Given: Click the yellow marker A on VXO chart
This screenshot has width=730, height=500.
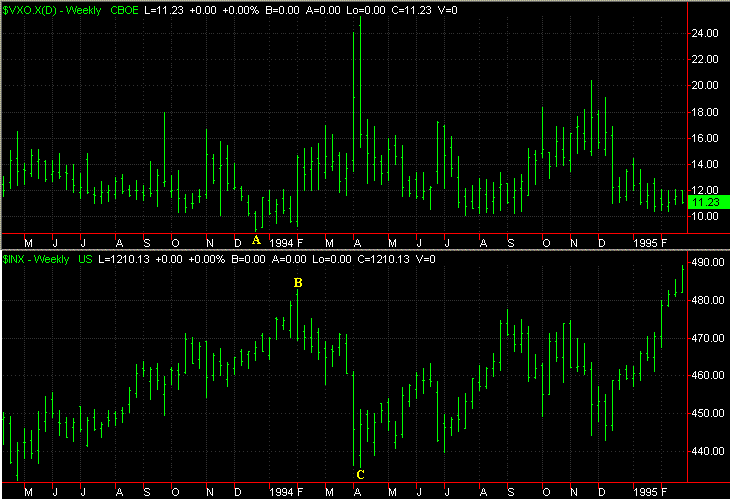Looking at the screenshot, I should tap(256, 240).
